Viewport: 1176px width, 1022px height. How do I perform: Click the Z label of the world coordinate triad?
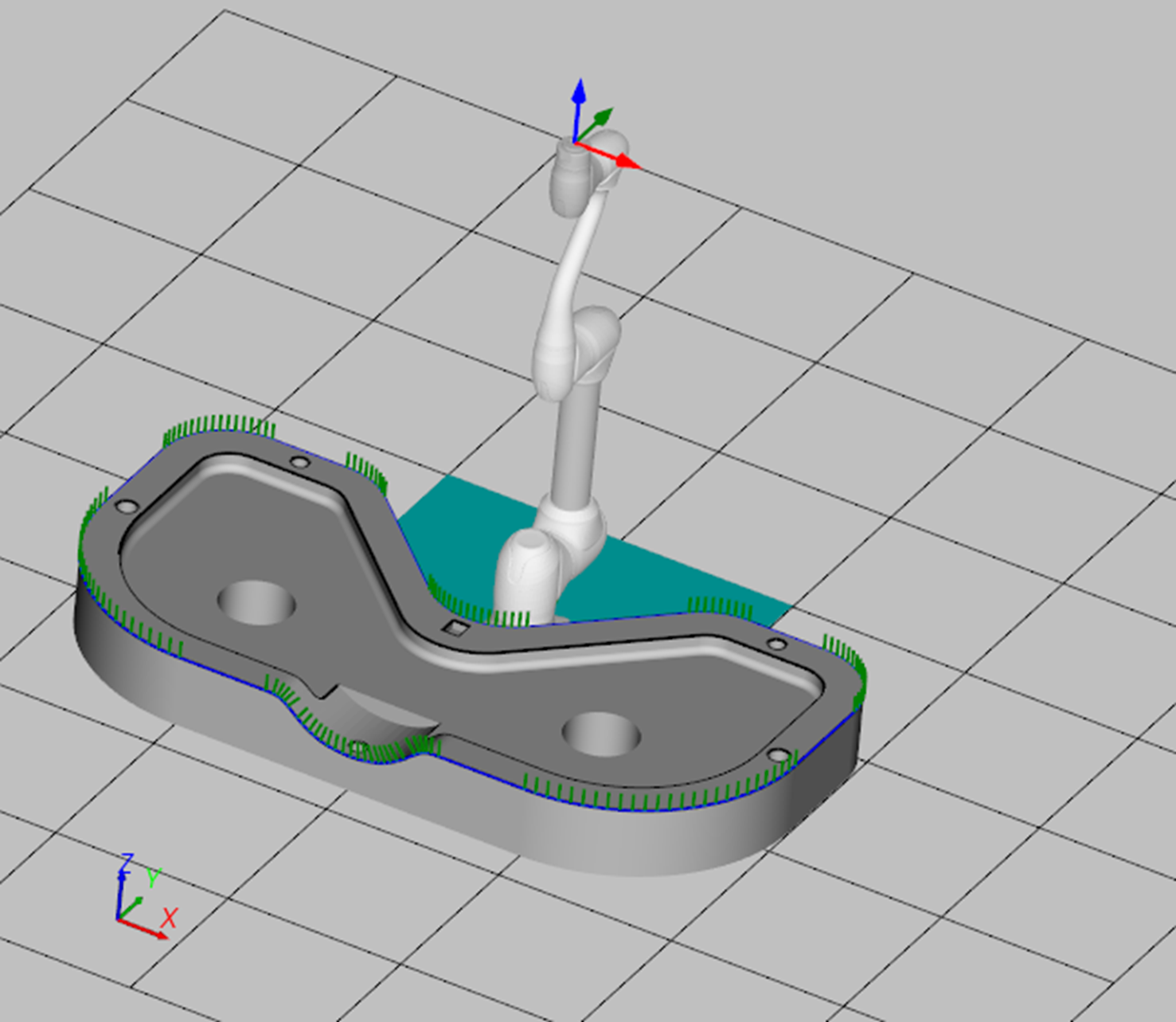click(127, 862)
